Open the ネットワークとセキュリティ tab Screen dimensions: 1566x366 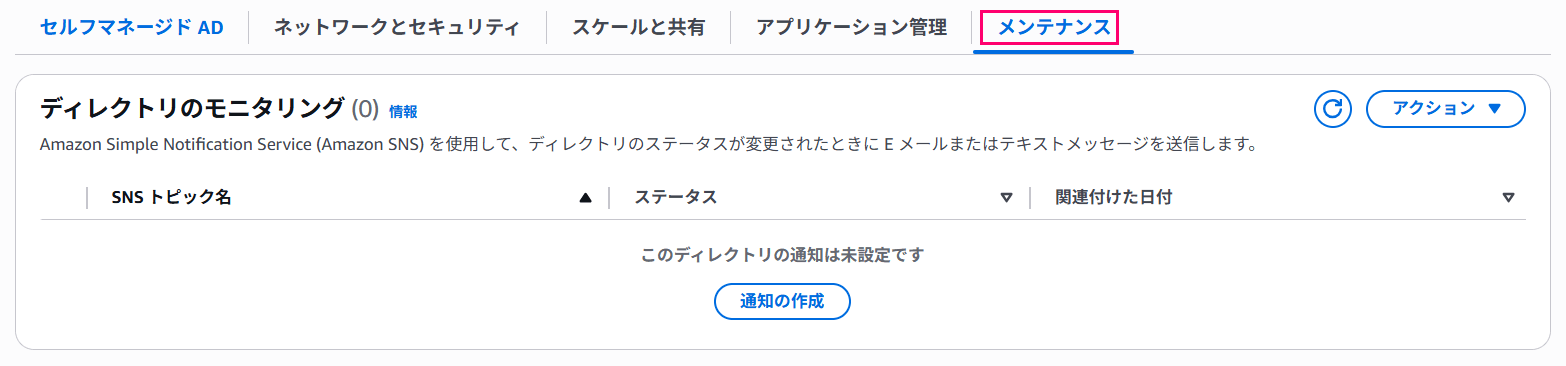point(397,28)
